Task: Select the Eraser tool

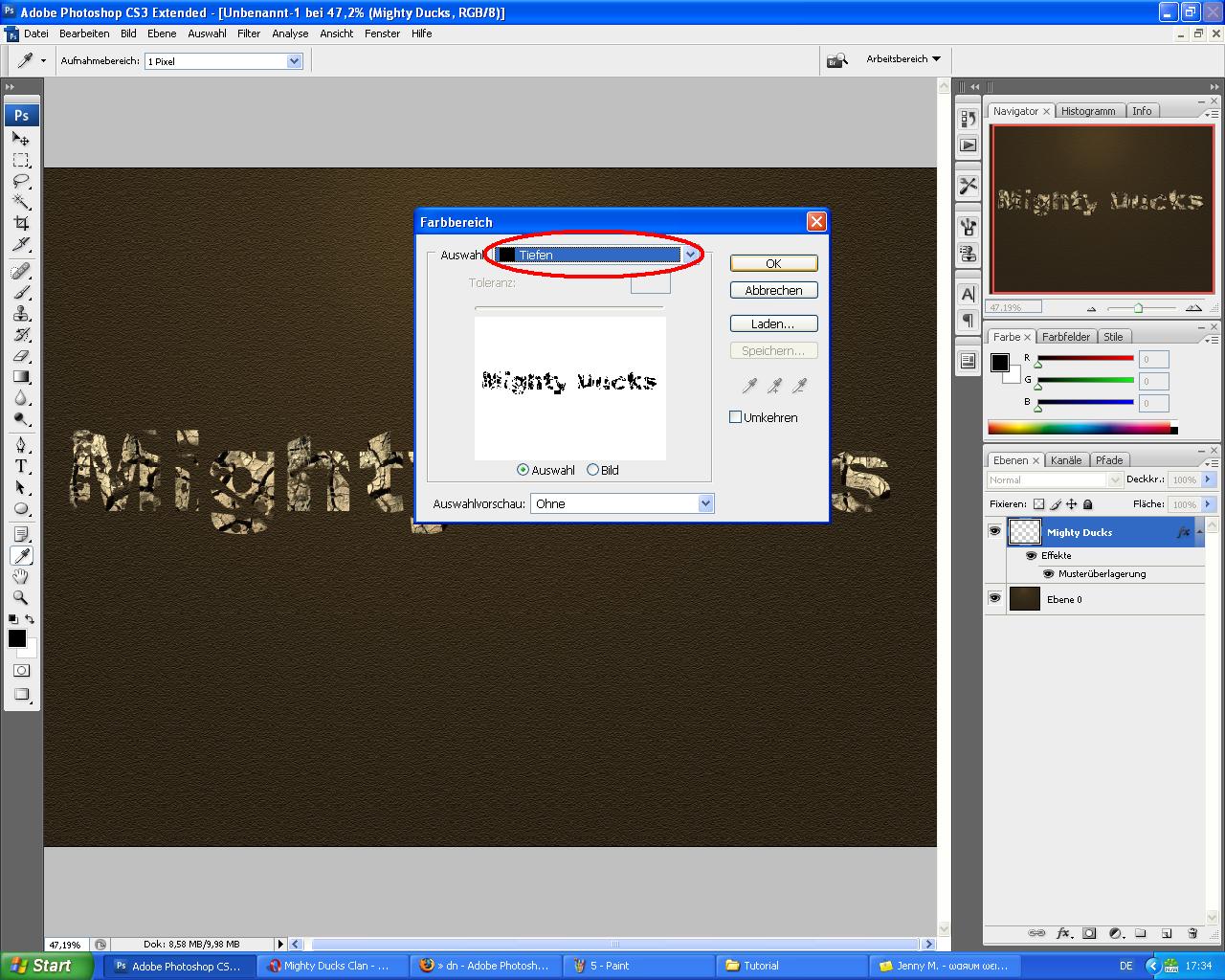Action: pos(20,356)
